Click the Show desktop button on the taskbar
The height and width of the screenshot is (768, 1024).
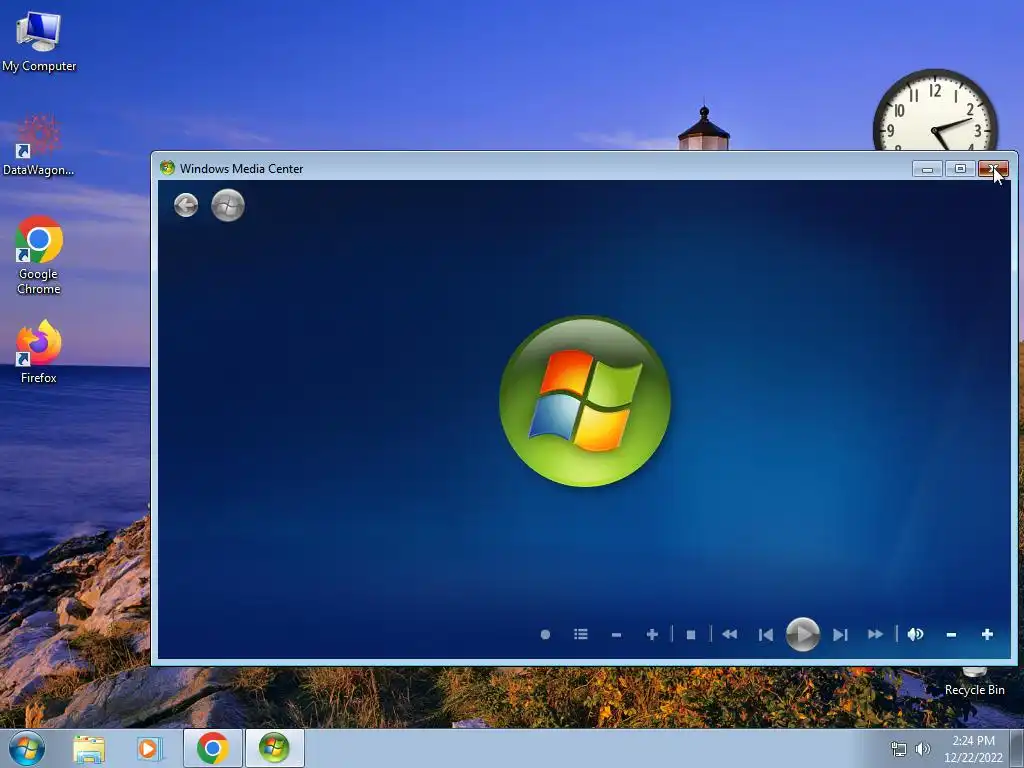1017,748
